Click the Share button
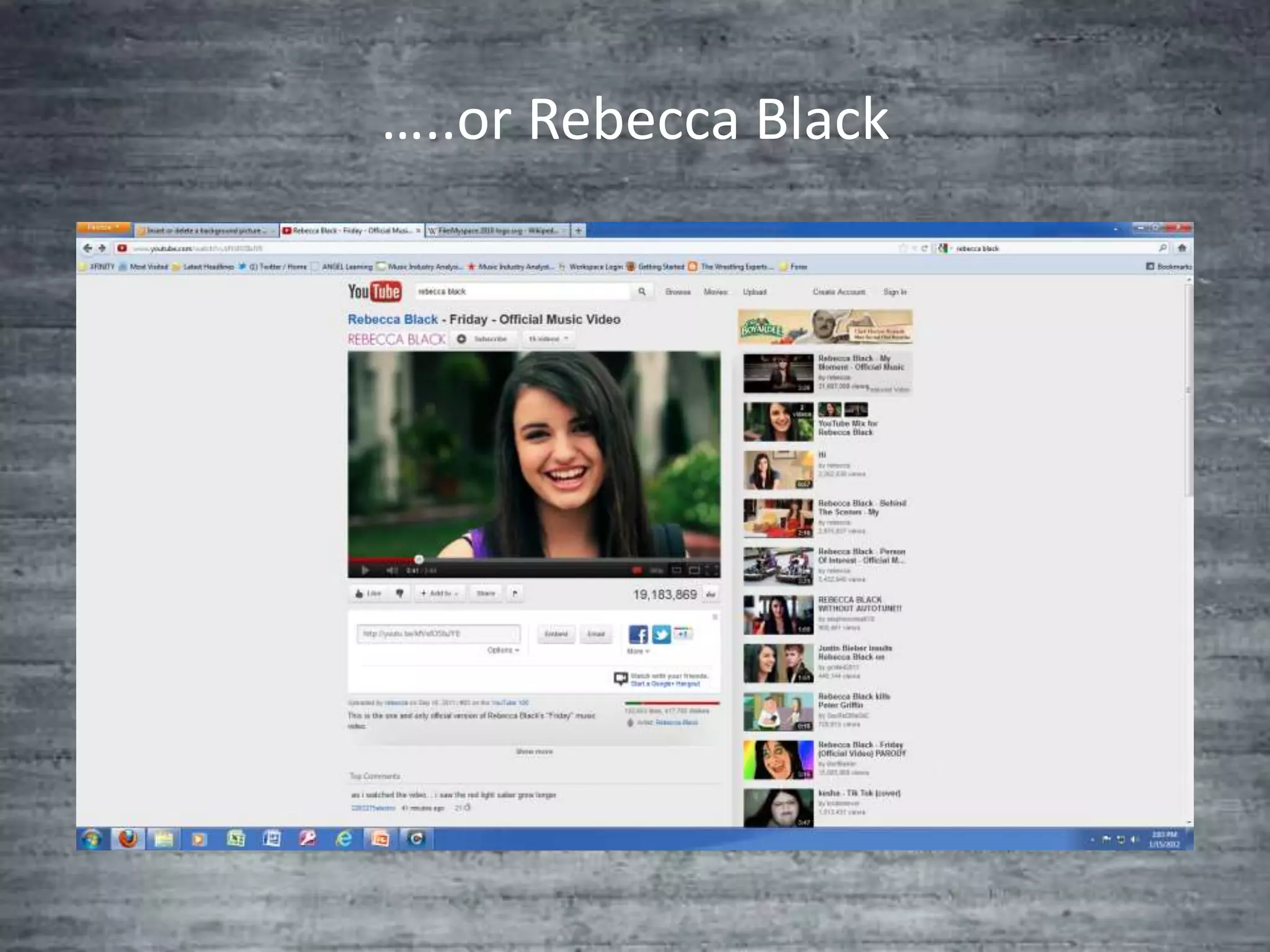 pos(486,594)
